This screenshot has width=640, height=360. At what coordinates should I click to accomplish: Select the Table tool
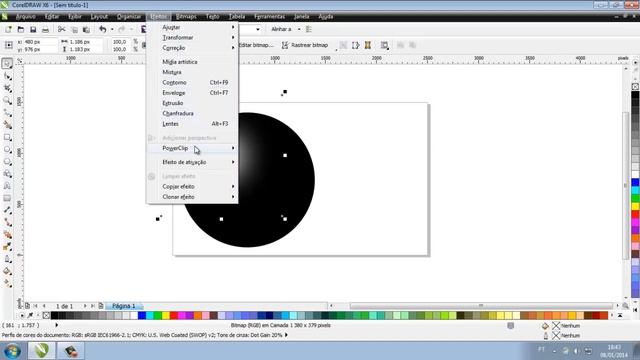7,198
